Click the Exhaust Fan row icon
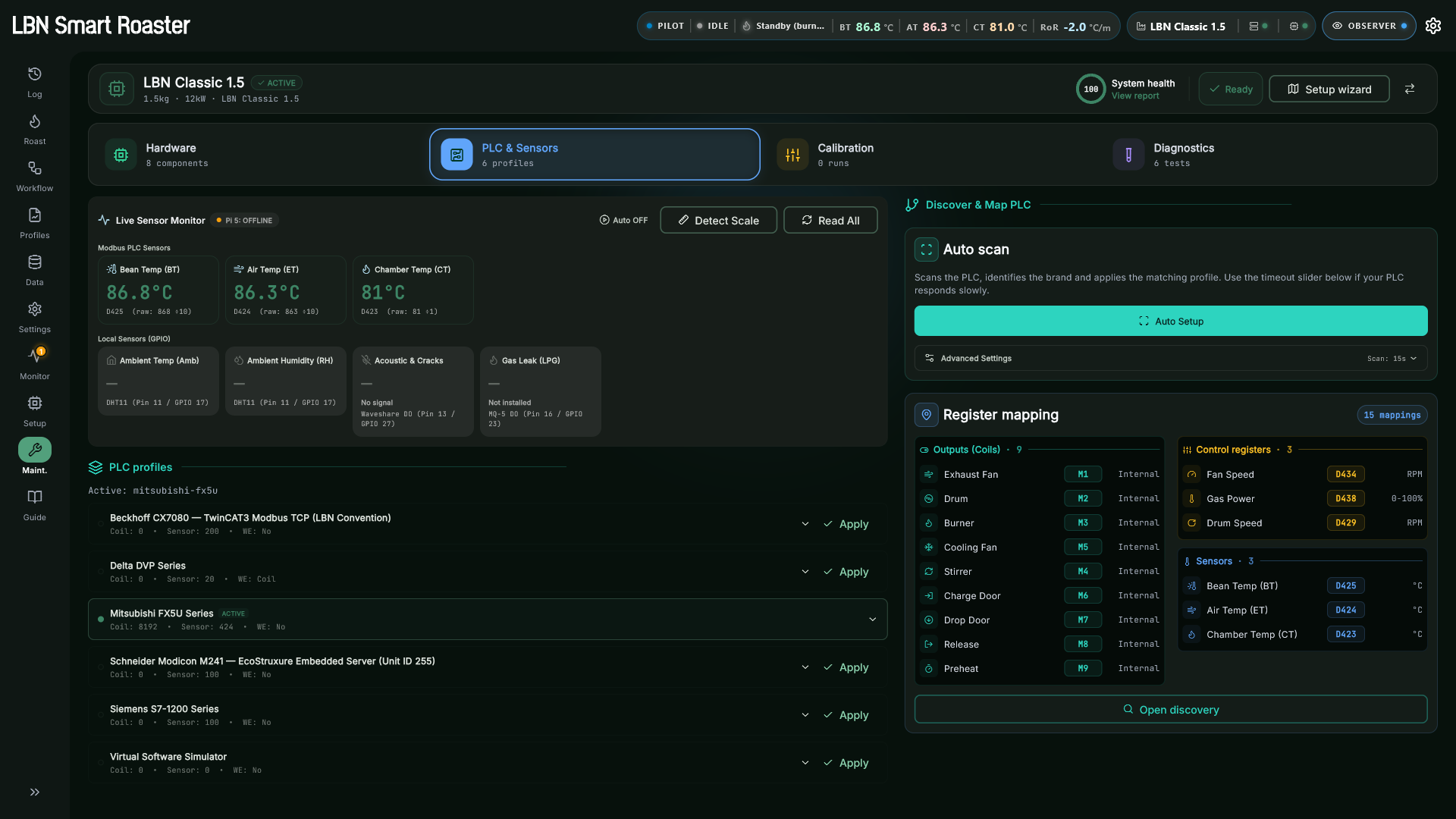The height and width of the screenshot is (819, 1456). pyautogui.click(x=929, y=475)
